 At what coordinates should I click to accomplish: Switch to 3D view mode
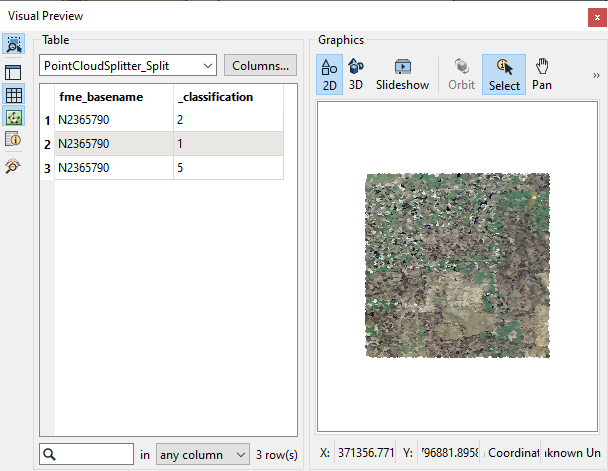pyautogui.click(x=356, y=74)
